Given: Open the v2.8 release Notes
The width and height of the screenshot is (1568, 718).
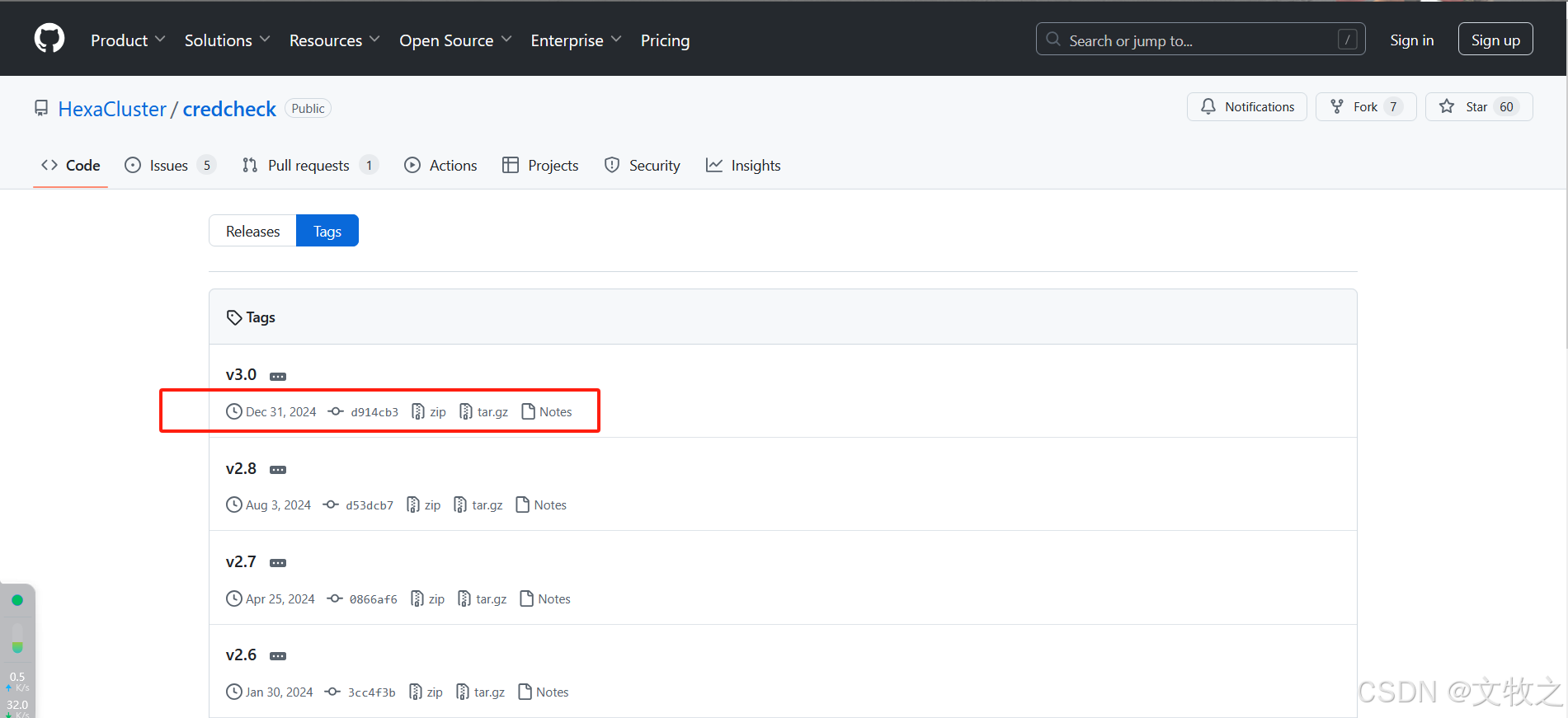Looking at the screenshot, I should tap(541, 505).
